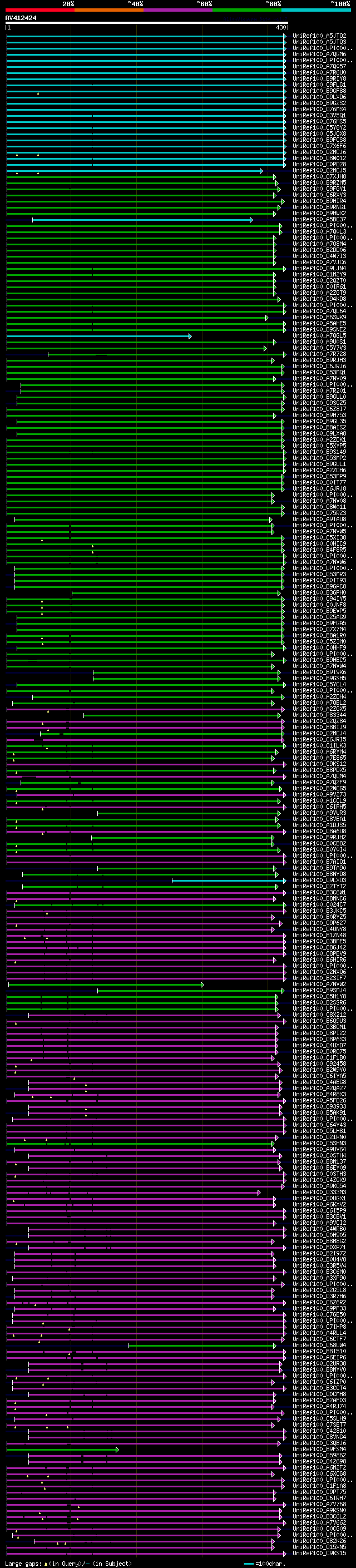Open hit UniRef100_C0PD28
Viewport: 356px width, 1568px height.
coord(319,164)
